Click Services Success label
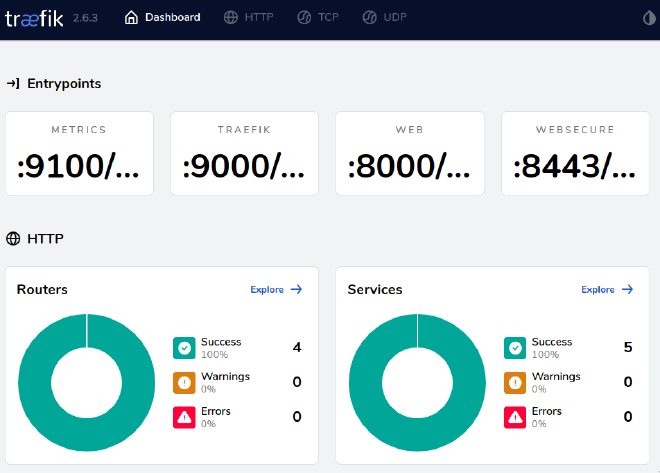Image resolution: width=660 pixels, height=473 pixels. (552, 342)
